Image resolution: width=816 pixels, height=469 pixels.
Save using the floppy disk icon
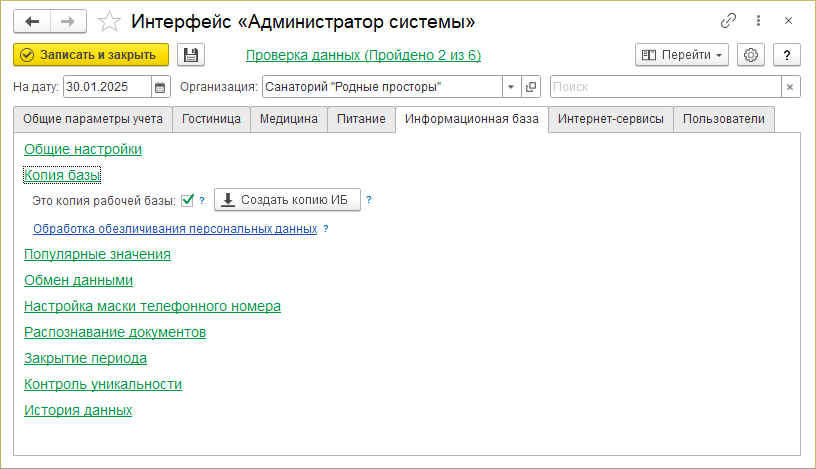click(191, 55)
